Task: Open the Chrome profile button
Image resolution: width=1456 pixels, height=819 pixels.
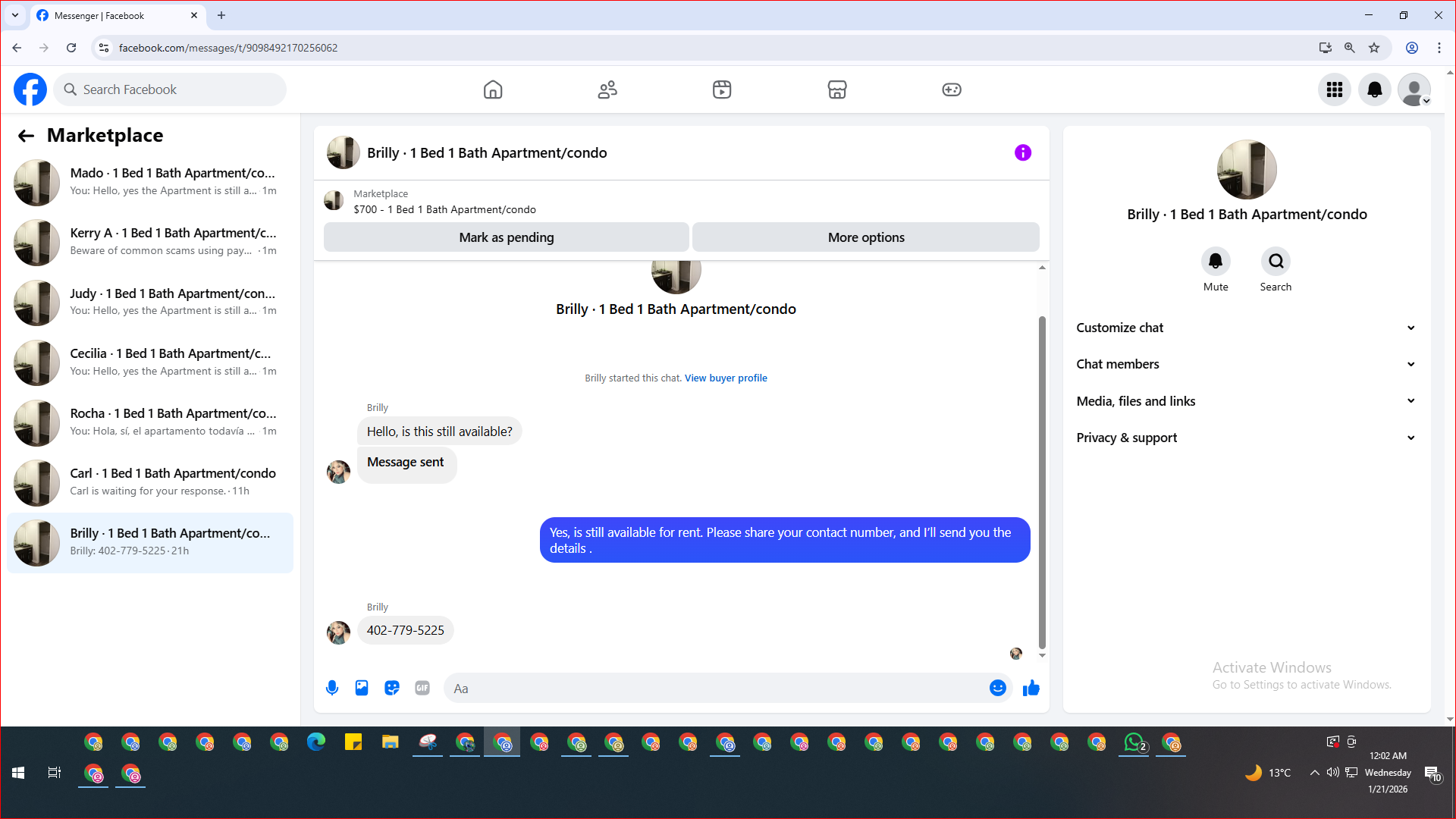Action: tap(1412, 48)
